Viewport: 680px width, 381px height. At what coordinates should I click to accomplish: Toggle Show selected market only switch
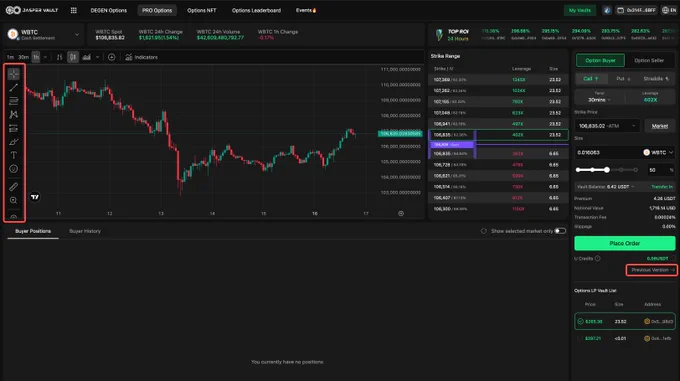click(x=560, y=231)
